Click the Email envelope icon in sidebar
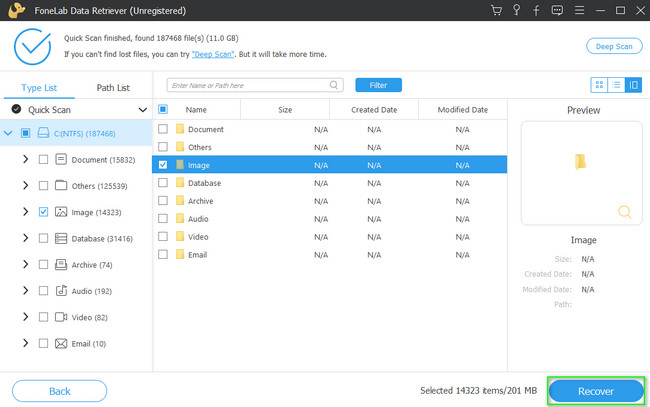The image size is (650, 407). [61, 344]
